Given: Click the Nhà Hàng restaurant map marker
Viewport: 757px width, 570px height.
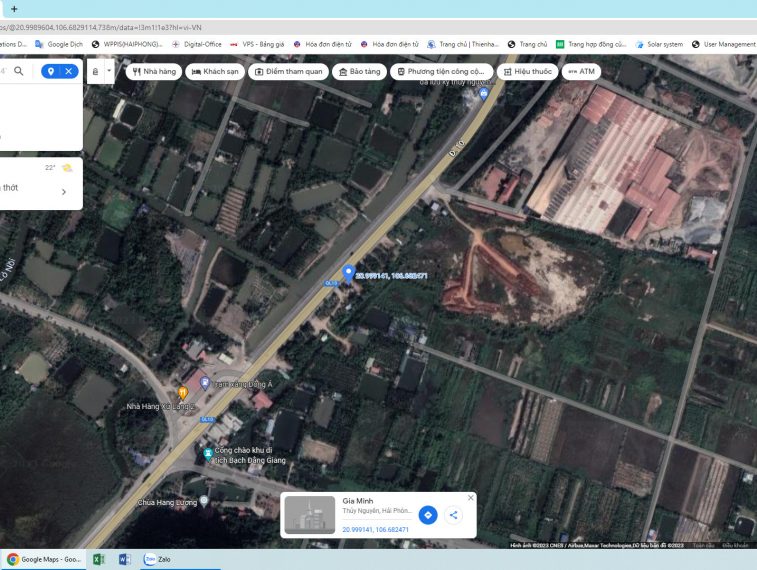Looking at the screenshot, I should (x=182, y=393).
